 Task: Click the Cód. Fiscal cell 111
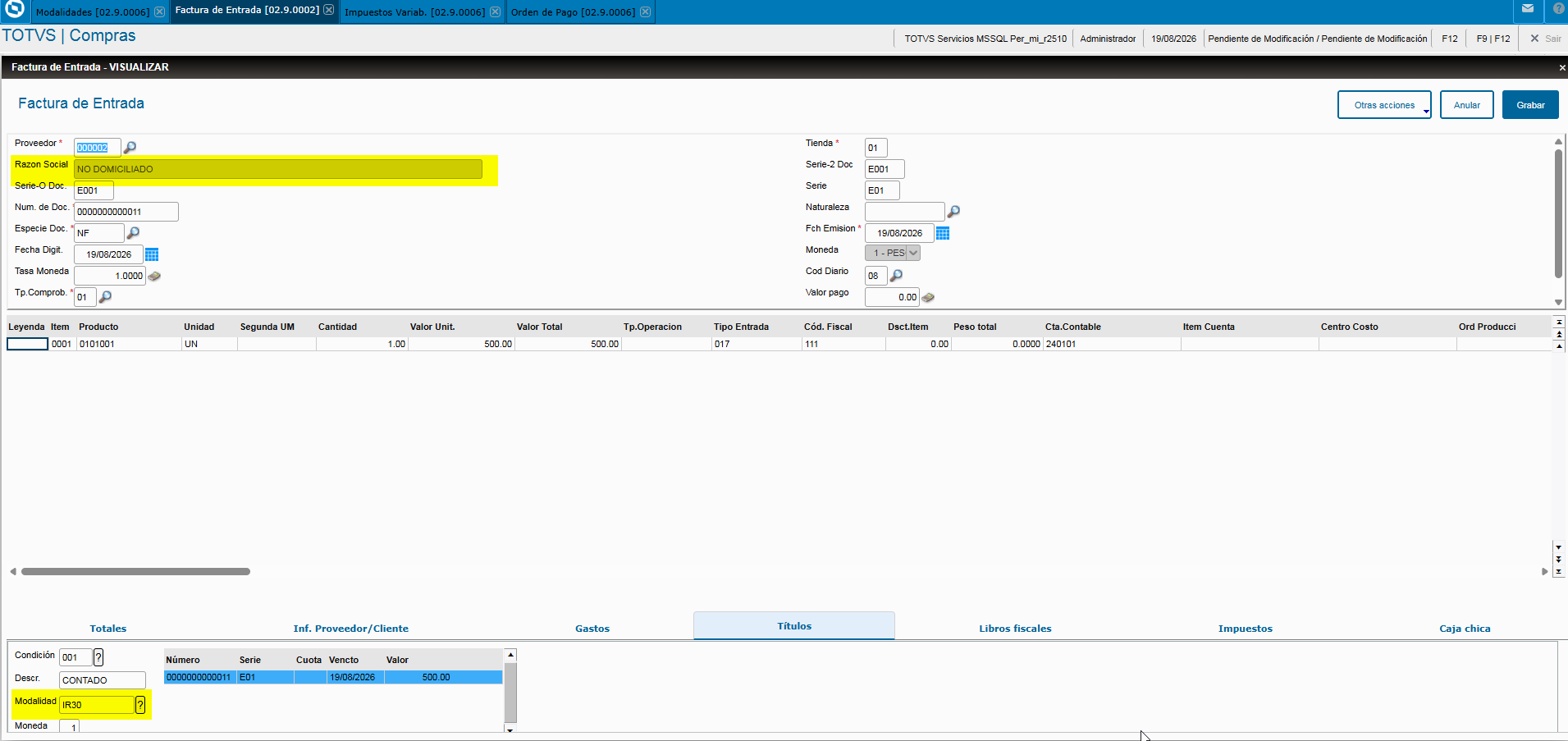tap(843, 344)
